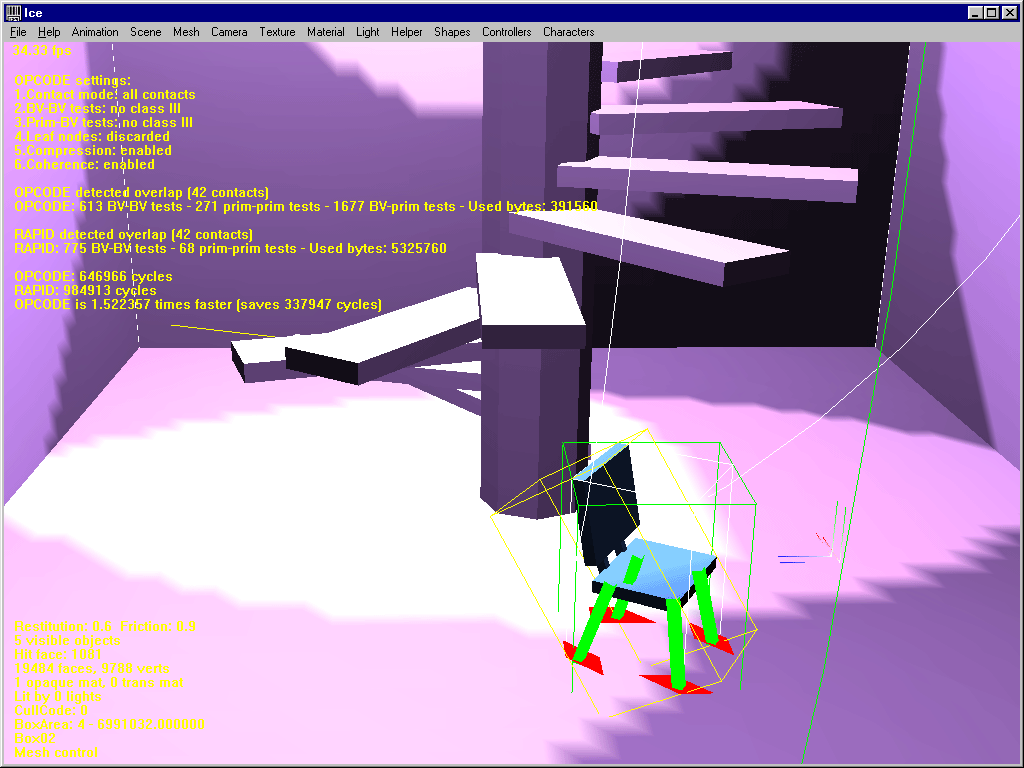The image size is (1024, 768).
Task: Close the Ice window
Action: (x=1010, y=12)
